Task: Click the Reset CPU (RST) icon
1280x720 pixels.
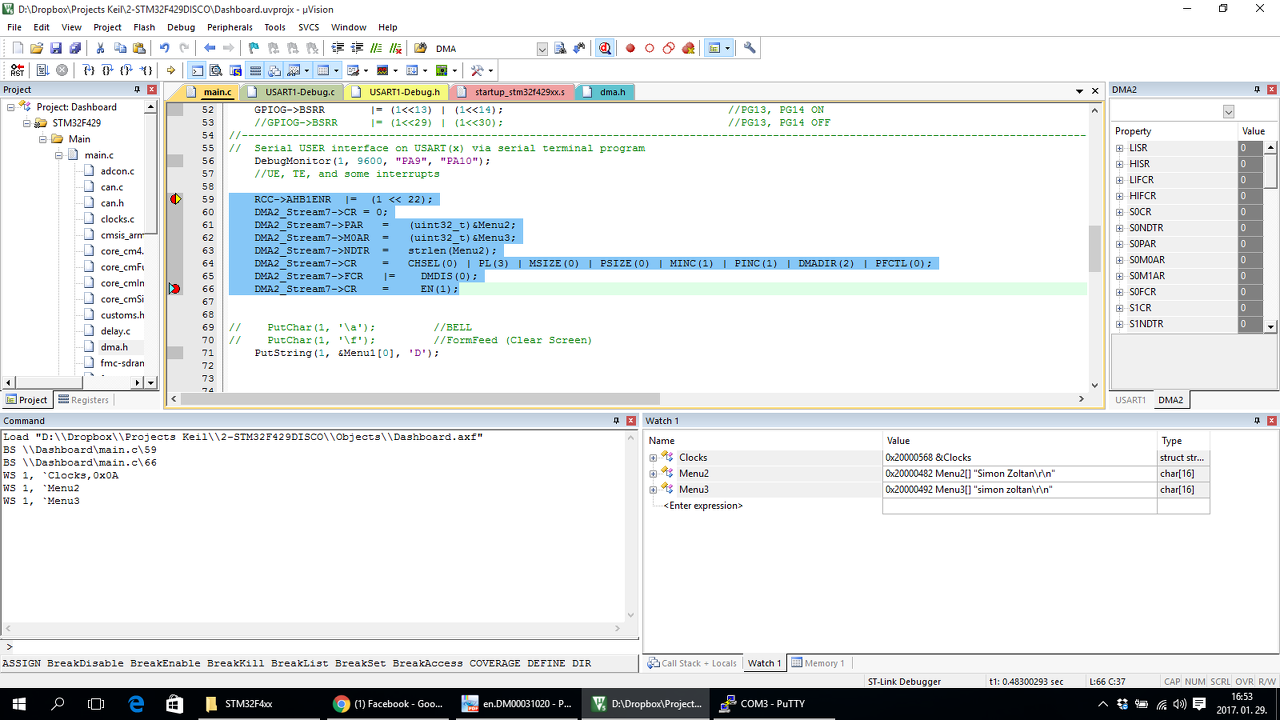Action: pos(17,70)
